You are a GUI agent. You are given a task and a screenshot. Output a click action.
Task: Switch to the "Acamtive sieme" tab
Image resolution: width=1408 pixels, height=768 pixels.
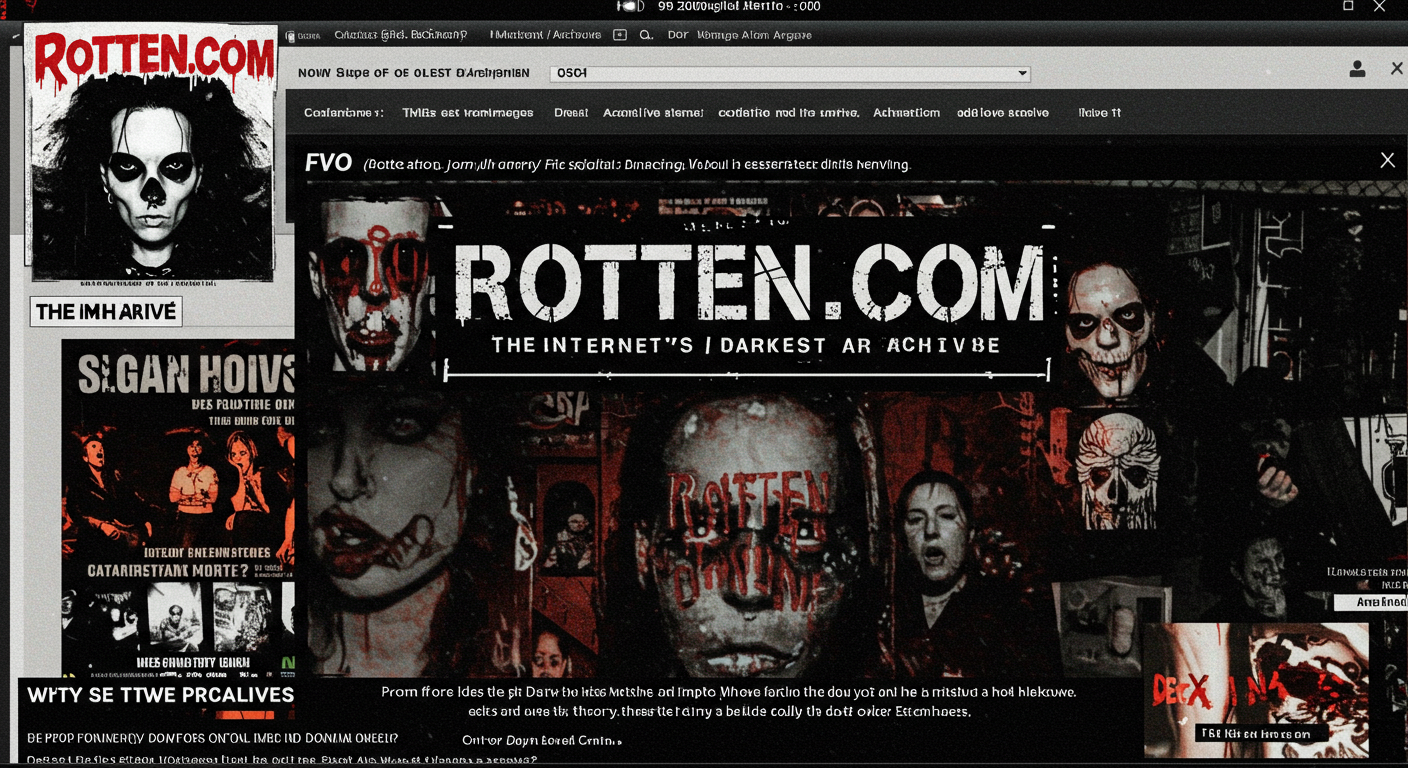pyautogui.click(x=653, y=113)
